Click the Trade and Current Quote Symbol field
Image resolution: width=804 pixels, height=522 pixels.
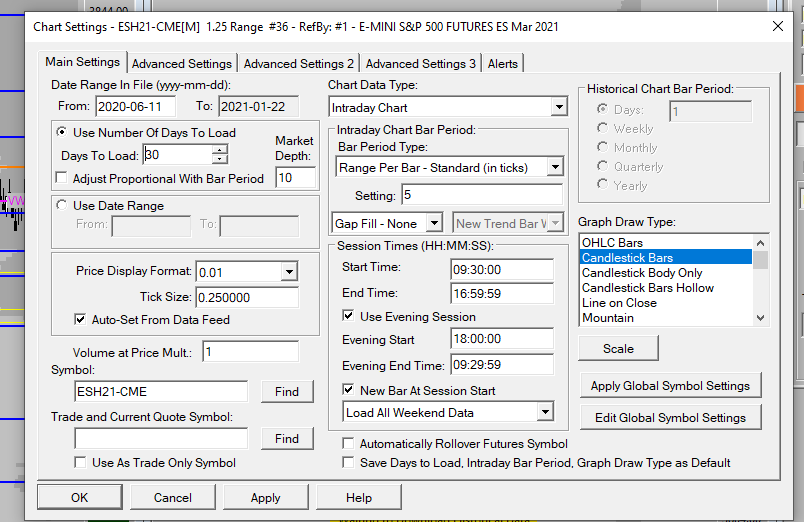[161, 438]
